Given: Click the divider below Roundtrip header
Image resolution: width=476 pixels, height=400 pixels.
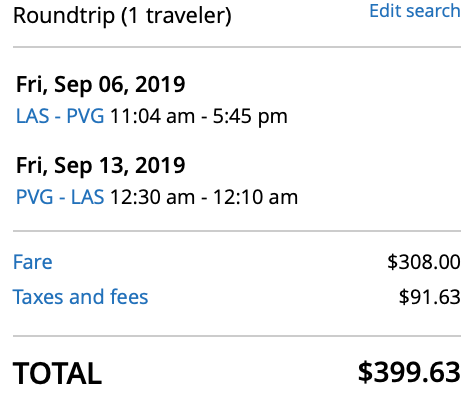Looking at the screenshot, I should tap(237, 47).
